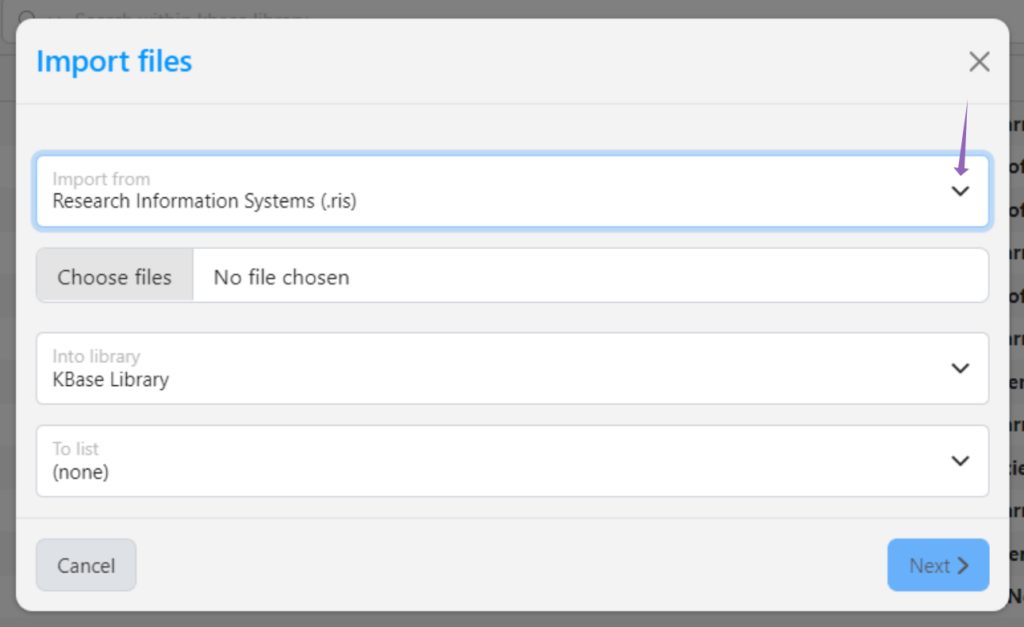Cancel the file import
Viewport: 1024px width, 627px height.
(x=86, y=565)
